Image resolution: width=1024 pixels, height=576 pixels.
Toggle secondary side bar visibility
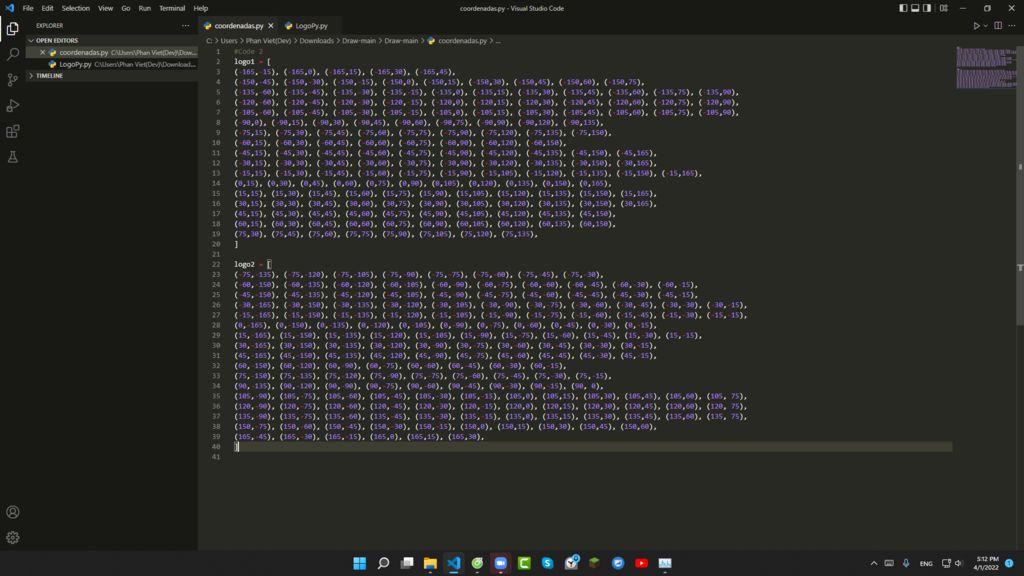click(927, 8)
